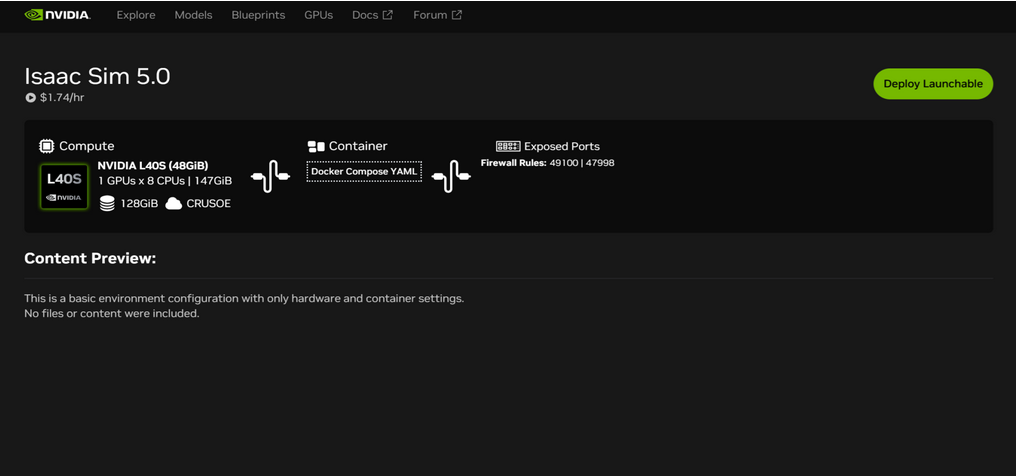Click NVIDIA L40S (48GiB) text
This screenshot has width=1016, height=476.
coord(153,165)
